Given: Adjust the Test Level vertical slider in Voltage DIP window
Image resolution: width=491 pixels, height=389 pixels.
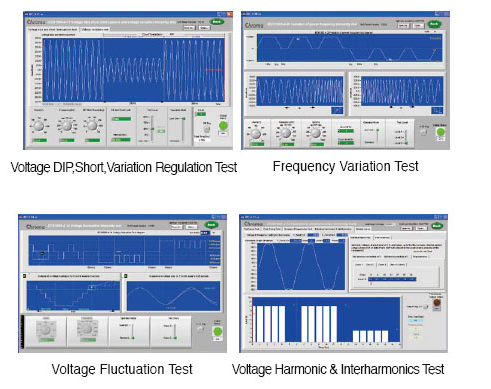Looking at the screenshot, I should (152, 128).
